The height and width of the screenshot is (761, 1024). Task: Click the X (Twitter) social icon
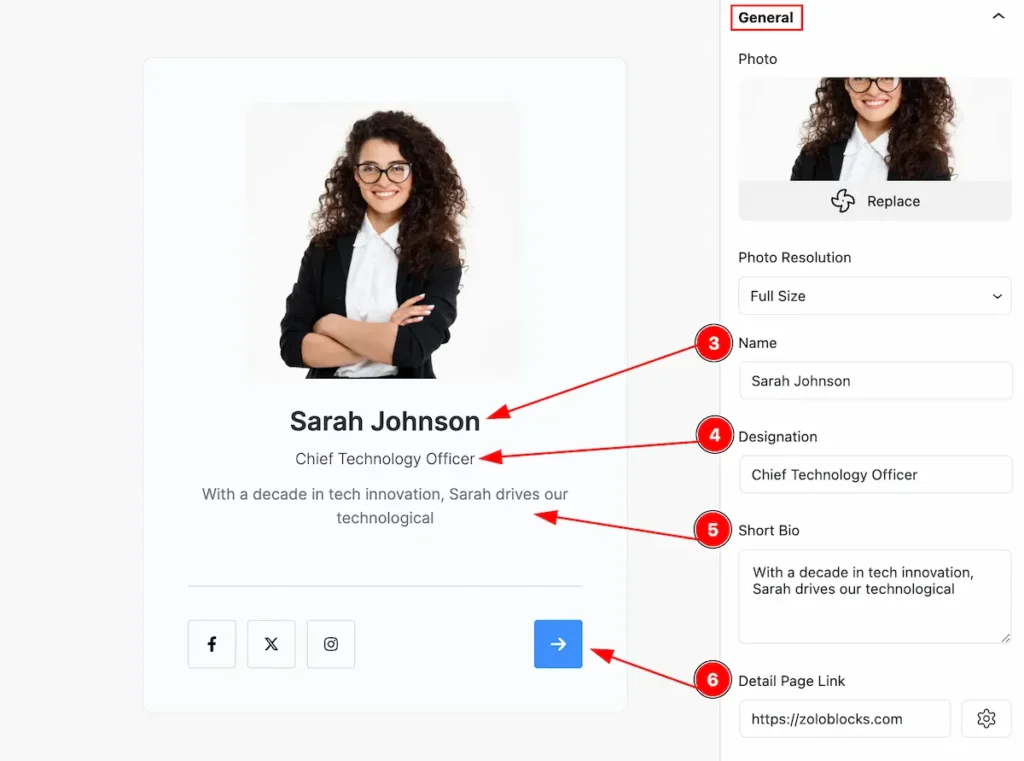pos(271,644)
